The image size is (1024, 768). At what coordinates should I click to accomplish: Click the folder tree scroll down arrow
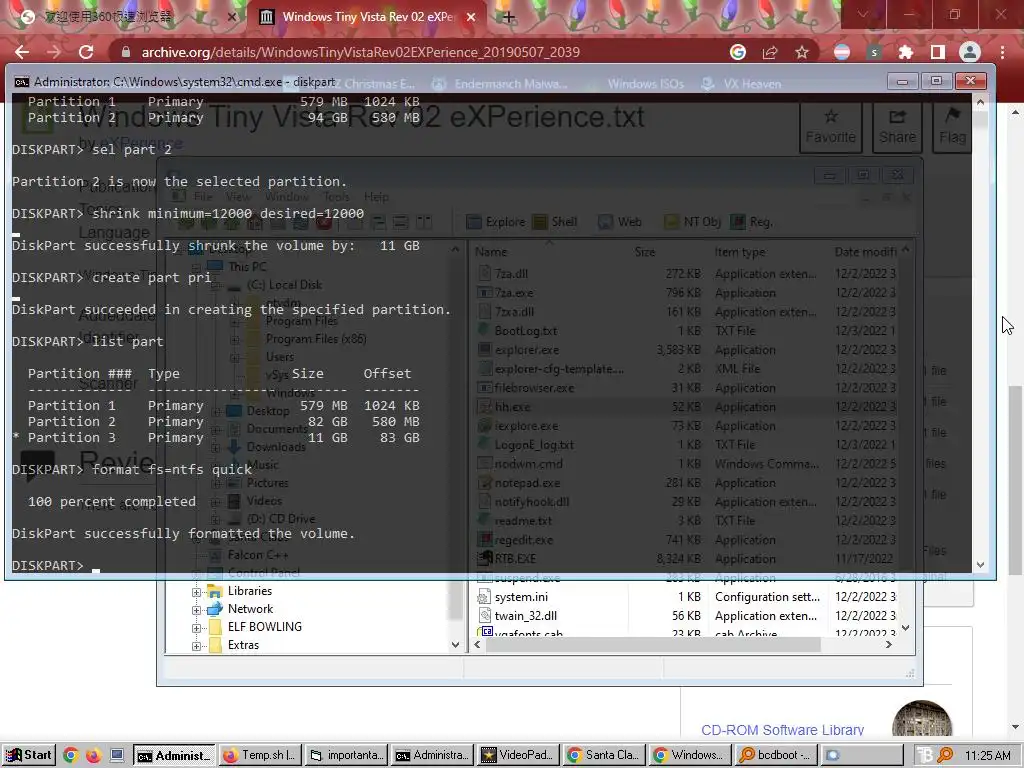455,645
